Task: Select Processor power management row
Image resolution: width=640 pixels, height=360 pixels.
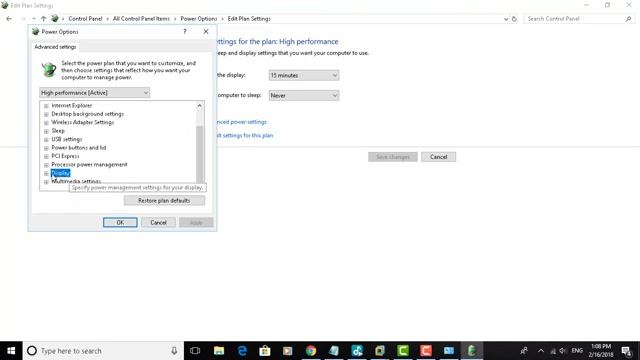Action: point(89,164)
